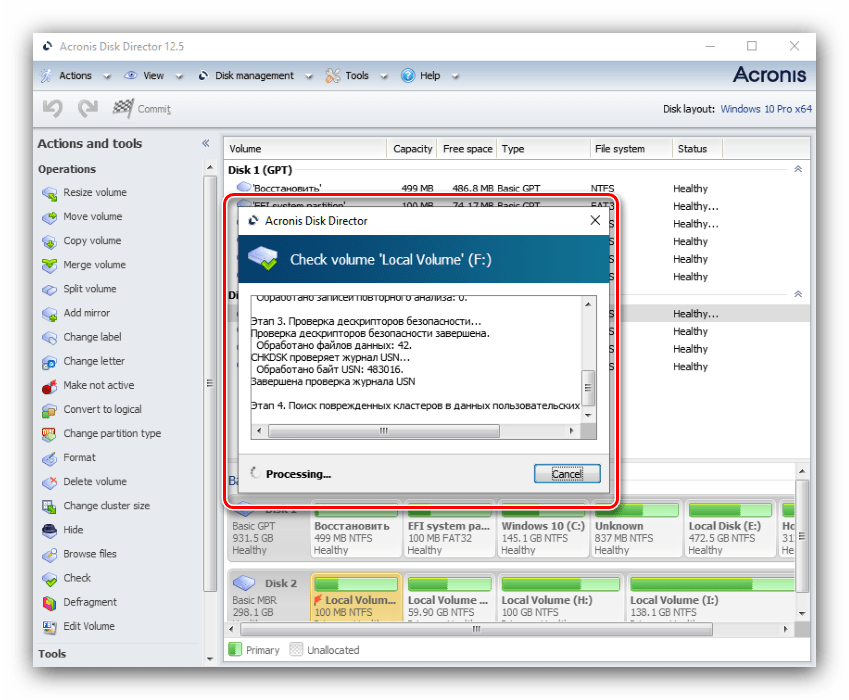
Task: Click the Resize volume icon
Action: pyautogui.click(x=49, y=193)
